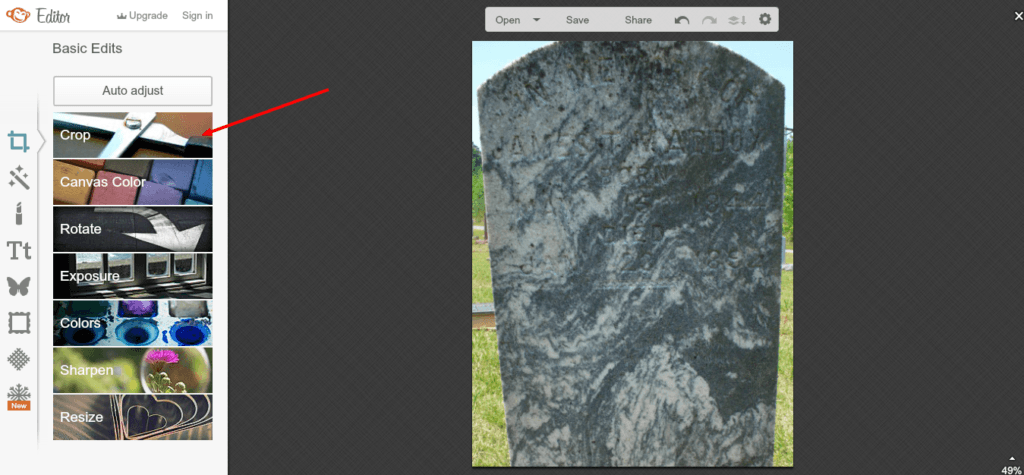Open the Text tool tab

pos(18,250)
